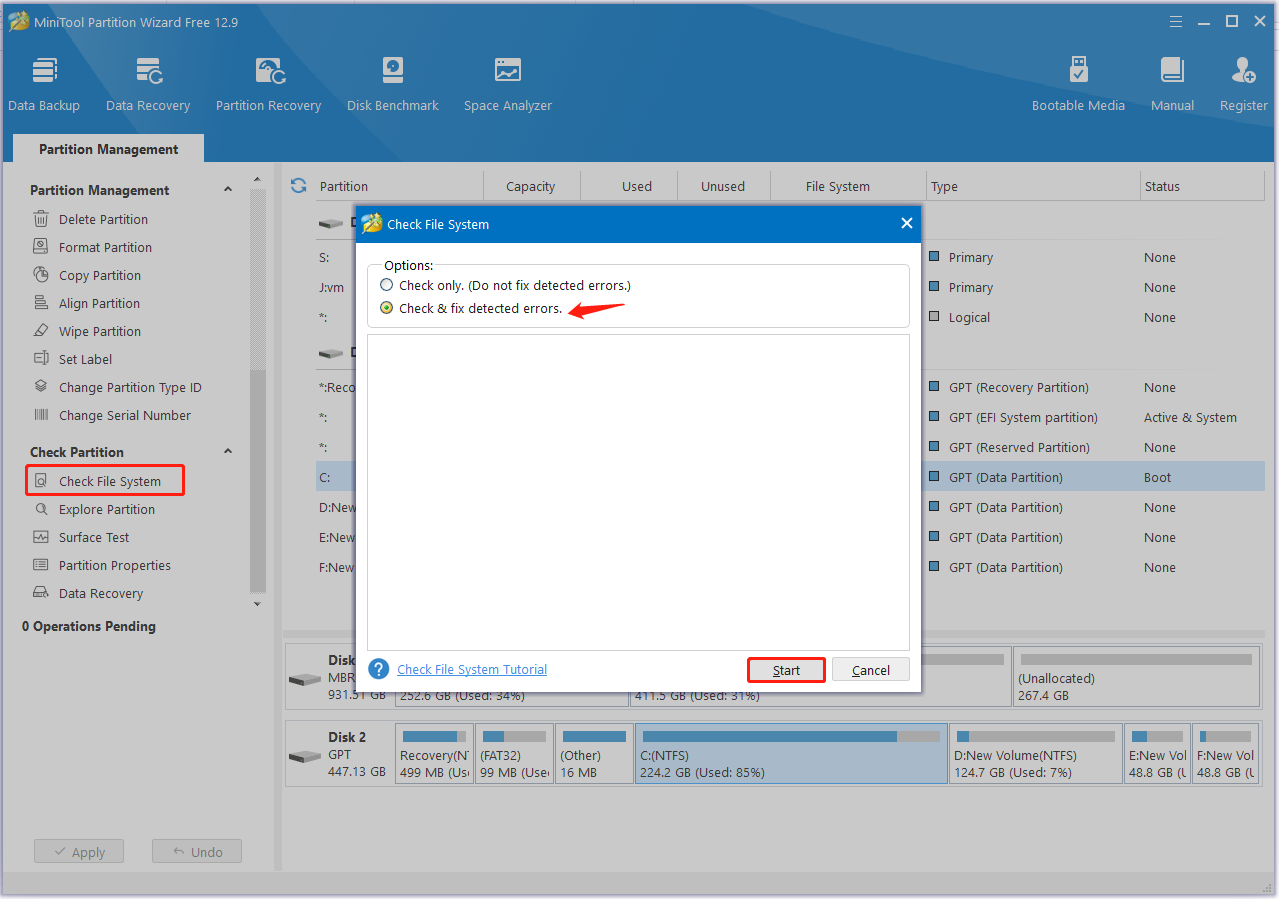Viewport: 1279px width, 900px height.
Task: Click 'Active & System' status cell
Action: (1190, 417)
